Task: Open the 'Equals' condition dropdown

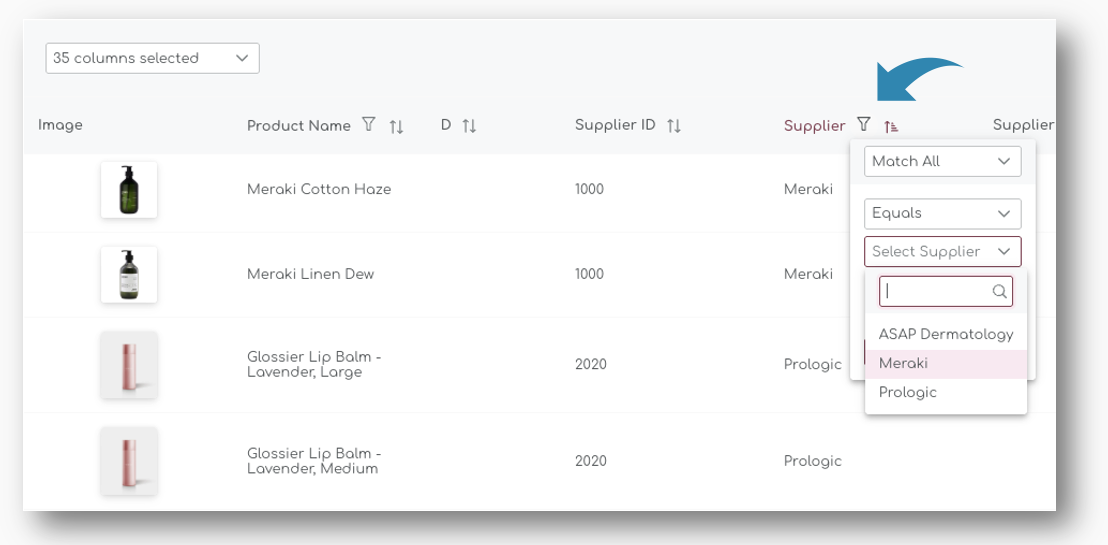Action: 942,213
